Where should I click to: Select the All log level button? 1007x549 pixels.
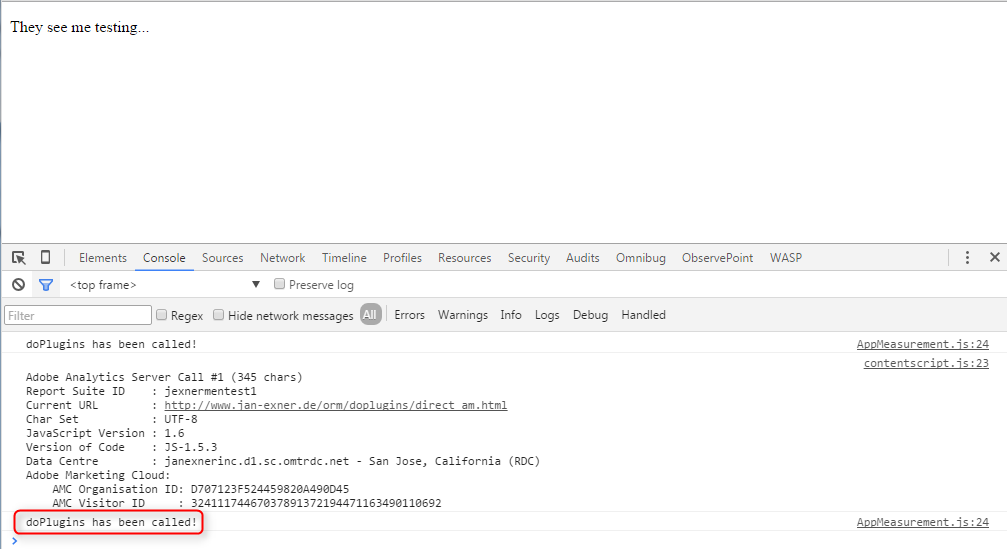click(370, 315)
